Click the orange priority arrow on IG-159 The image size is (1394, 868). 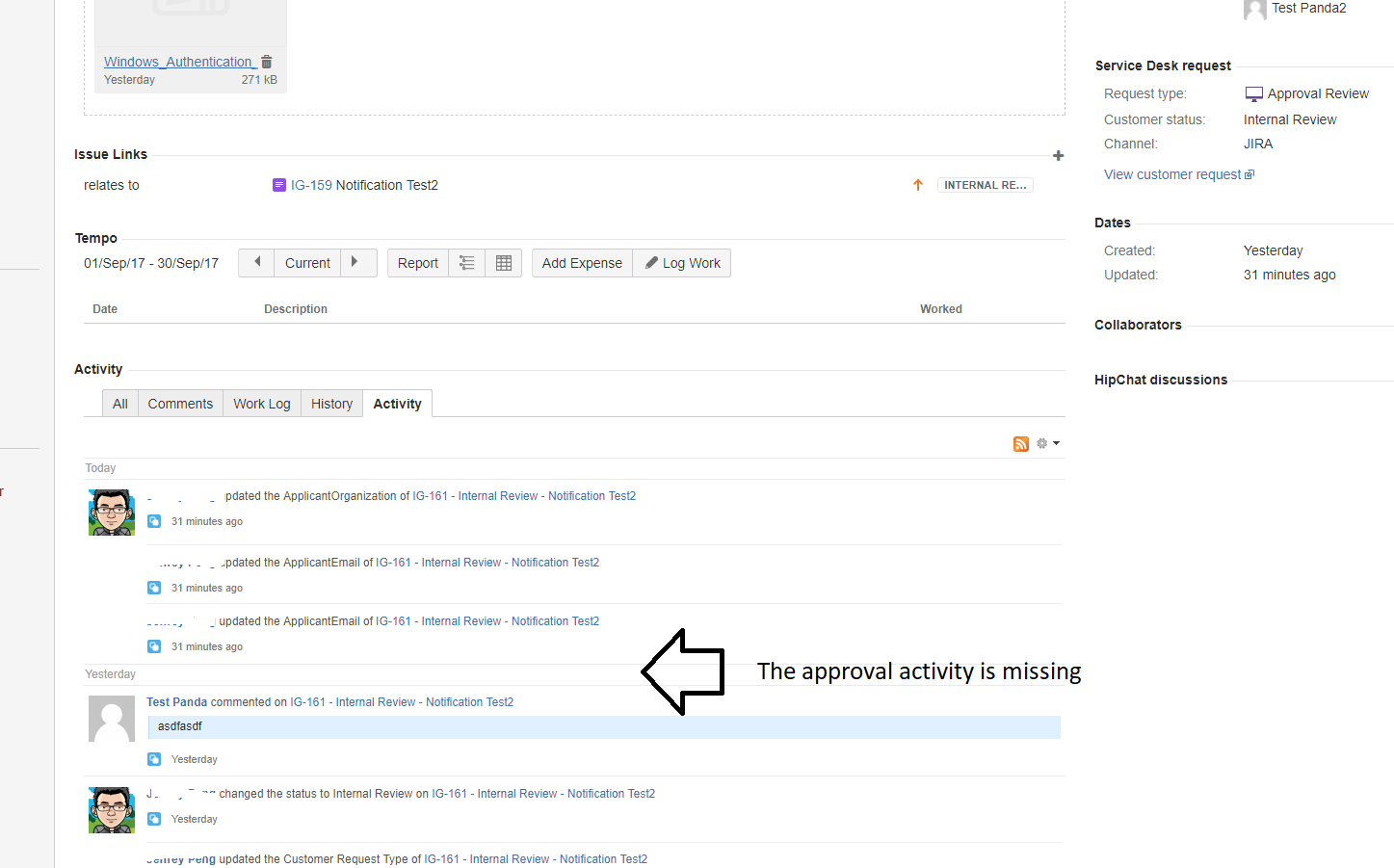[918, 185]
